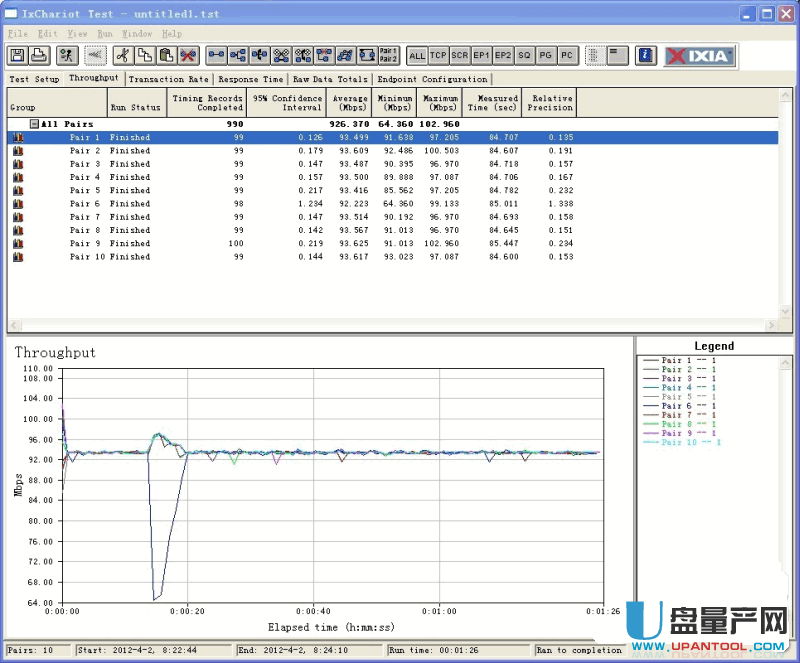
Task: Toggle the TCP filter button
Action: click(x=438, y=56)
